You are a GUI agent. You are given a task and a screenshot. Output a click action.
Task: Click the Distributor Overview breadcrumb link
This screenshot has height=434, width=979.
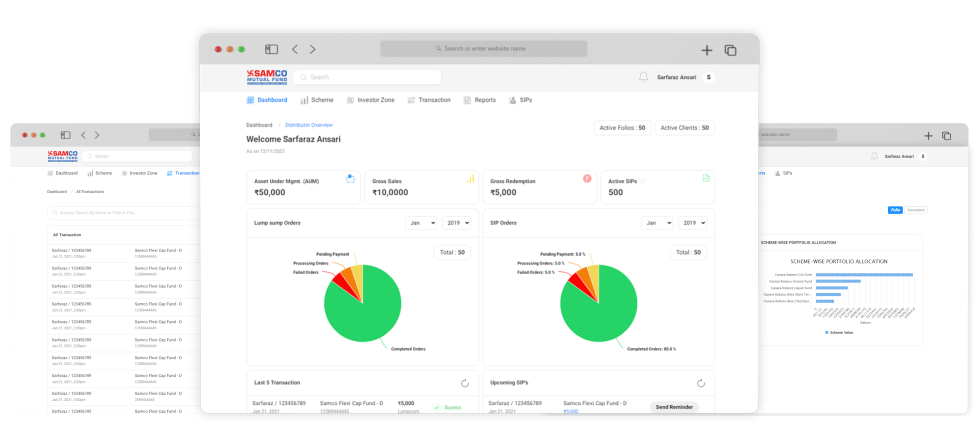click(x=309, y=125)
